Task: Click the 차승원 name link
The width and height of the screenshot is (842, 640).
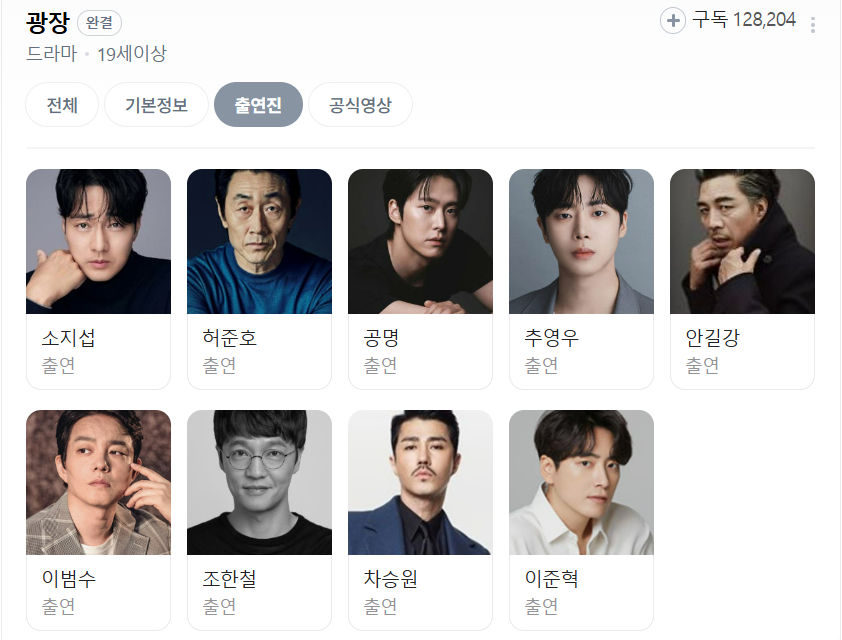Action: point(390,578)
